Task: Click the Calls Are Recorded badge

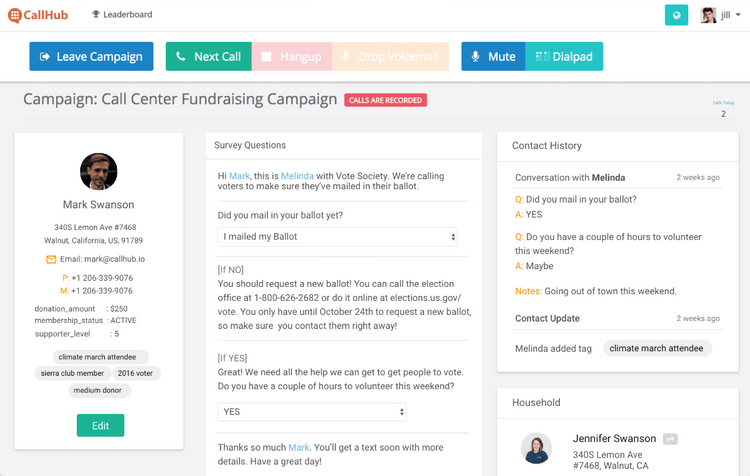Action: click(386, 100)
